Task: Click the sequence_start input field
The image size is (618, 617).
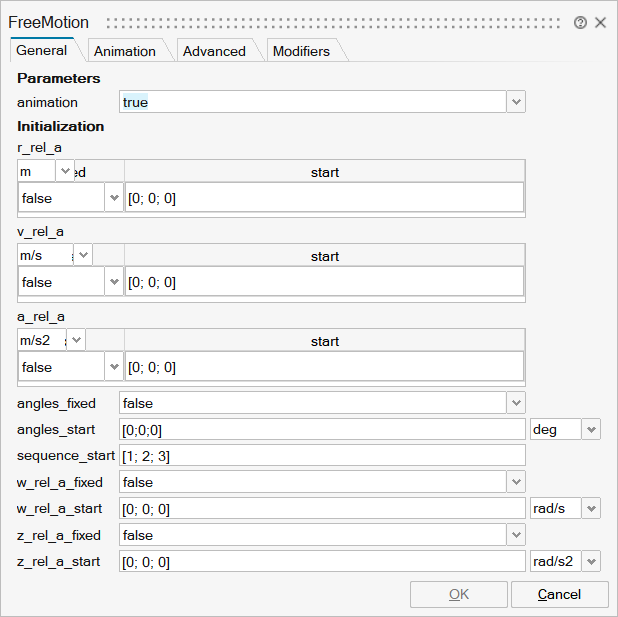Action: pos(322,456)
